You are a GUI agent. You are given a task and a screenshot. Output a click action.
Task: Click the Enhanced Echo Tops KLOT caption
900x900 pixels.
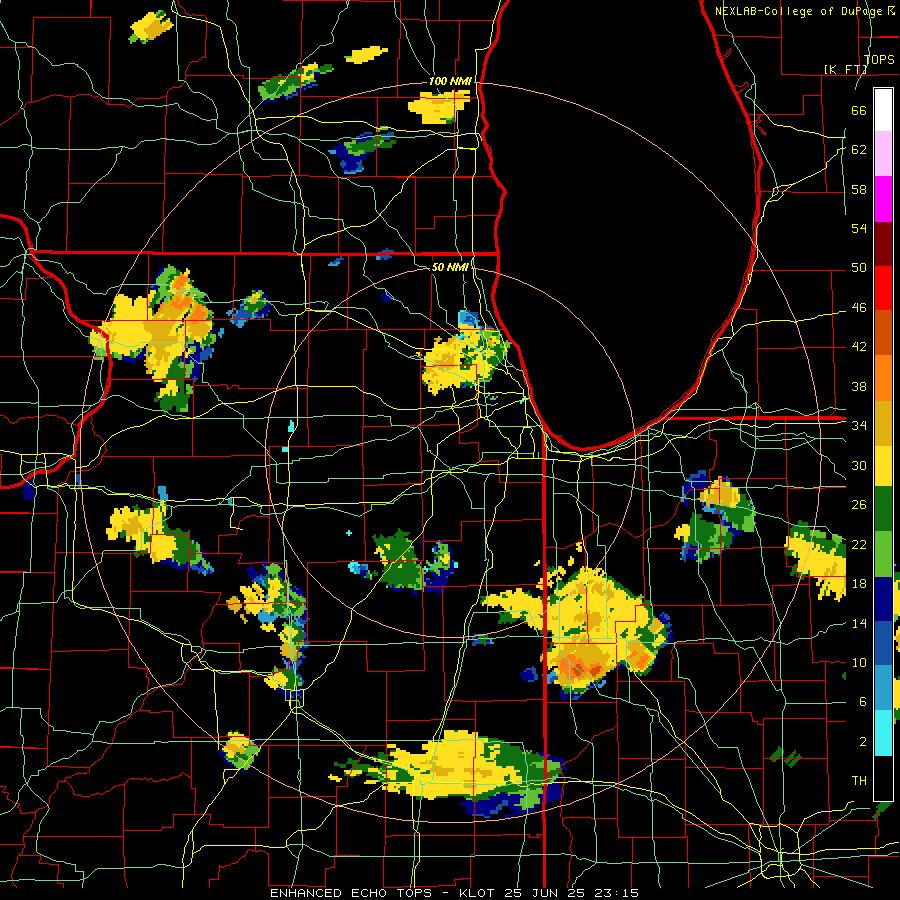coord(455,893)
